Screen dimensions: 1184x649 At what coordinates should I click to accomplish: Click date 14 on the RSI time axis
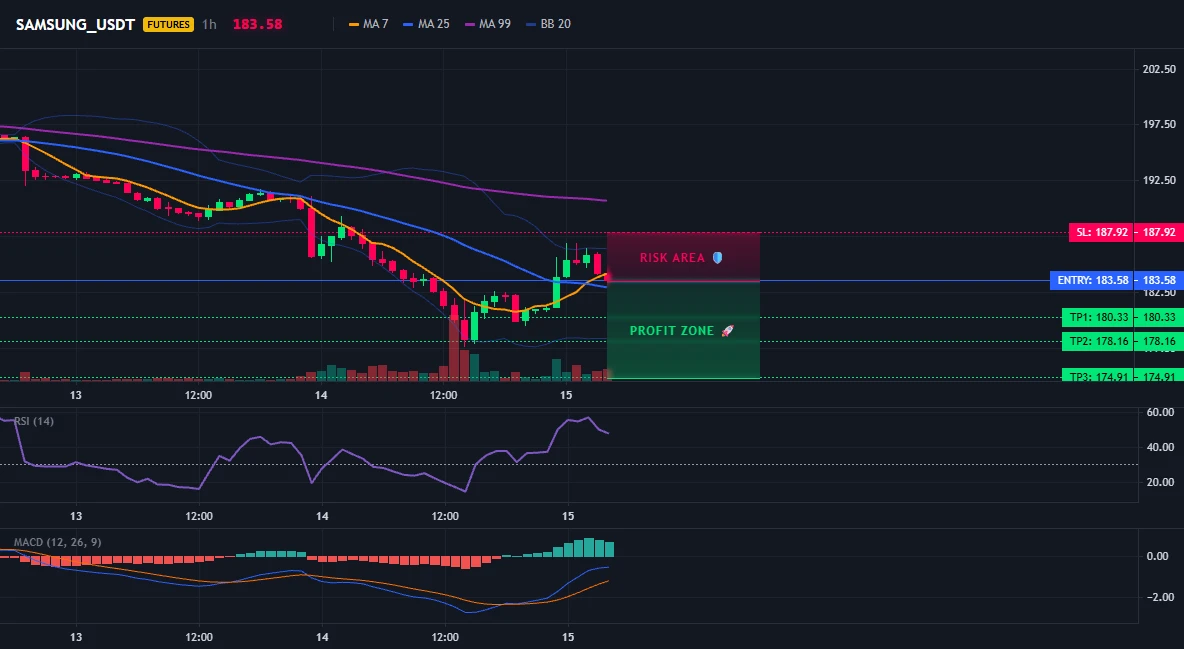click(322, 516)
